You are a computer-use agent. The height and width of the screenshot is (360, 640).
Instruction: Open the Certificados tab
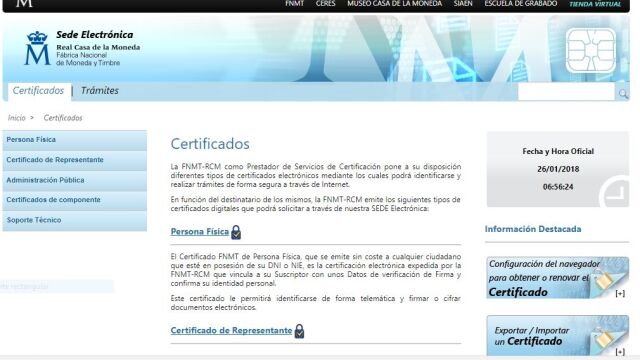[38, 91]
